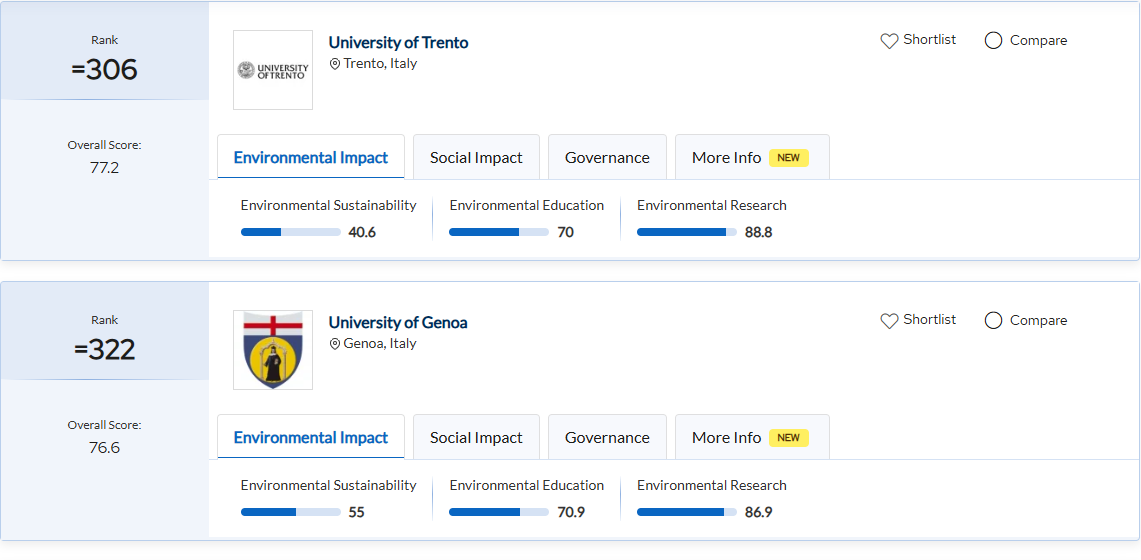
Task: Open the University of Genoa title link
Action: [398, 323]
